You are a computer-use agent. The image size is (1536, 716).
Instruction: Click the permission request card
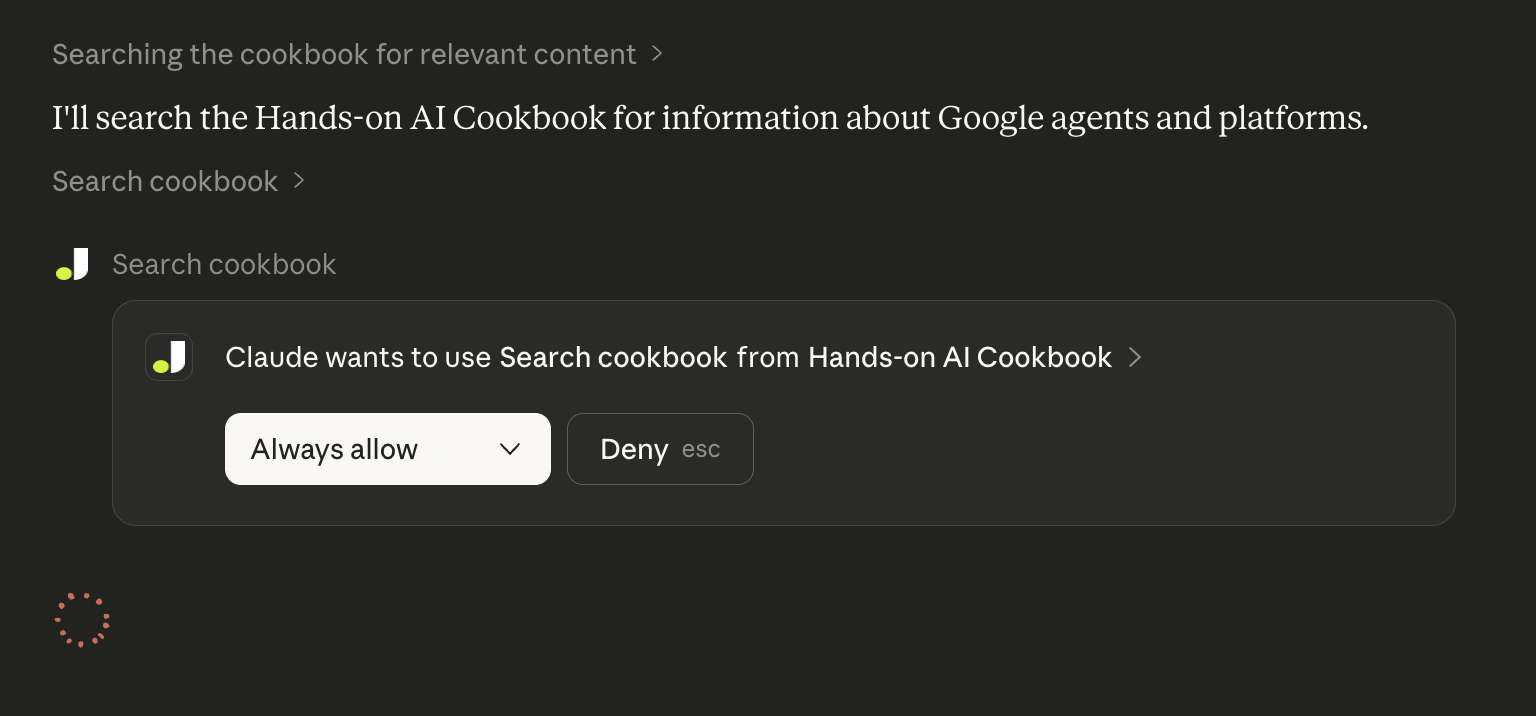[783, 412]
